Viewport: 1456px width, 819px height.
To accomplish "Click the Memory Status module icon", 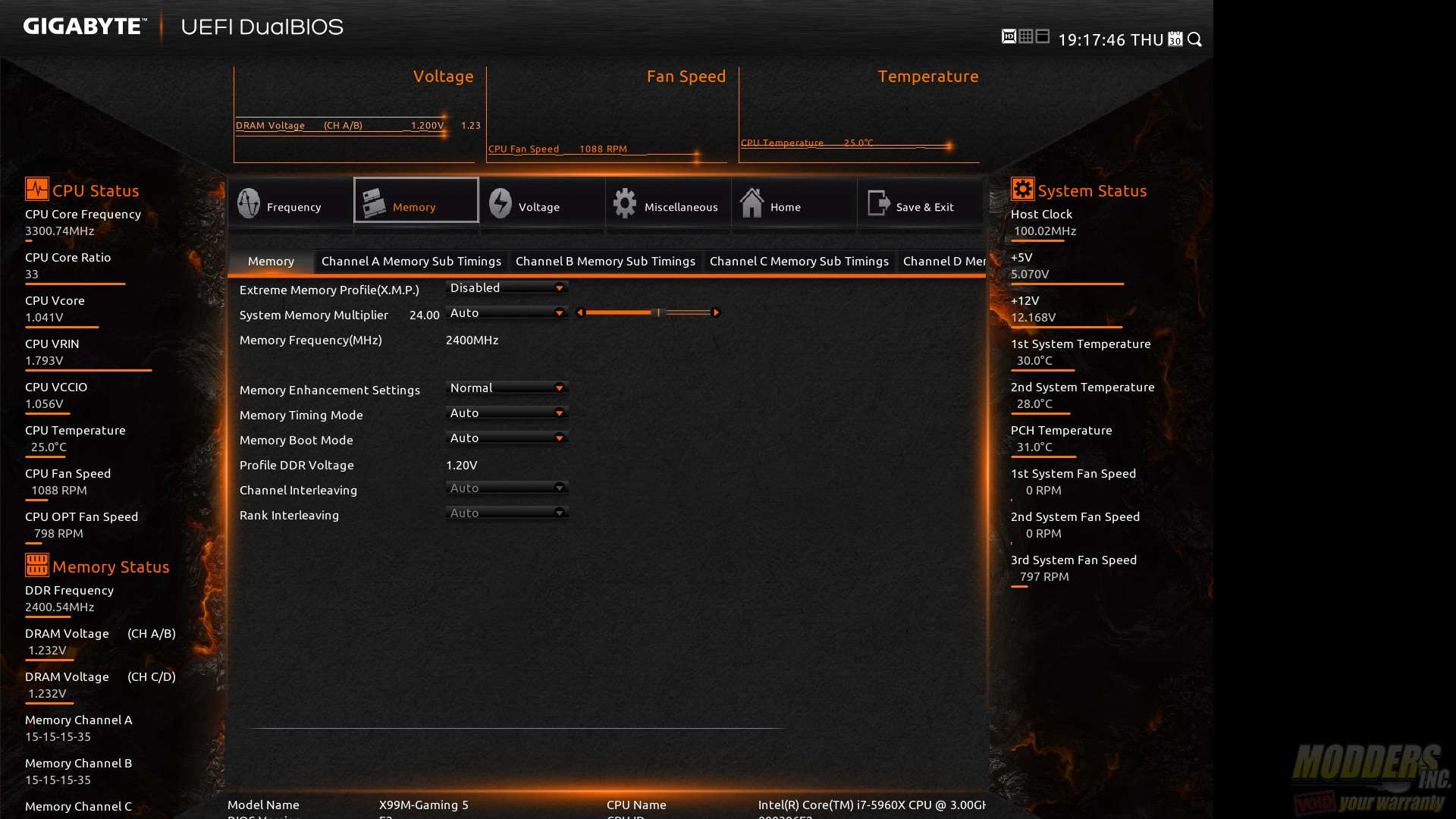I will tap(36, 565).
